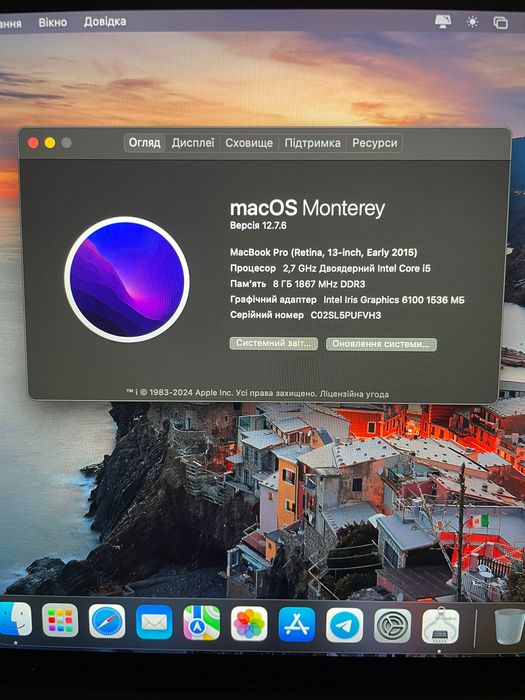
Task: Open the Вікно menu
Action: pos(53,22)
